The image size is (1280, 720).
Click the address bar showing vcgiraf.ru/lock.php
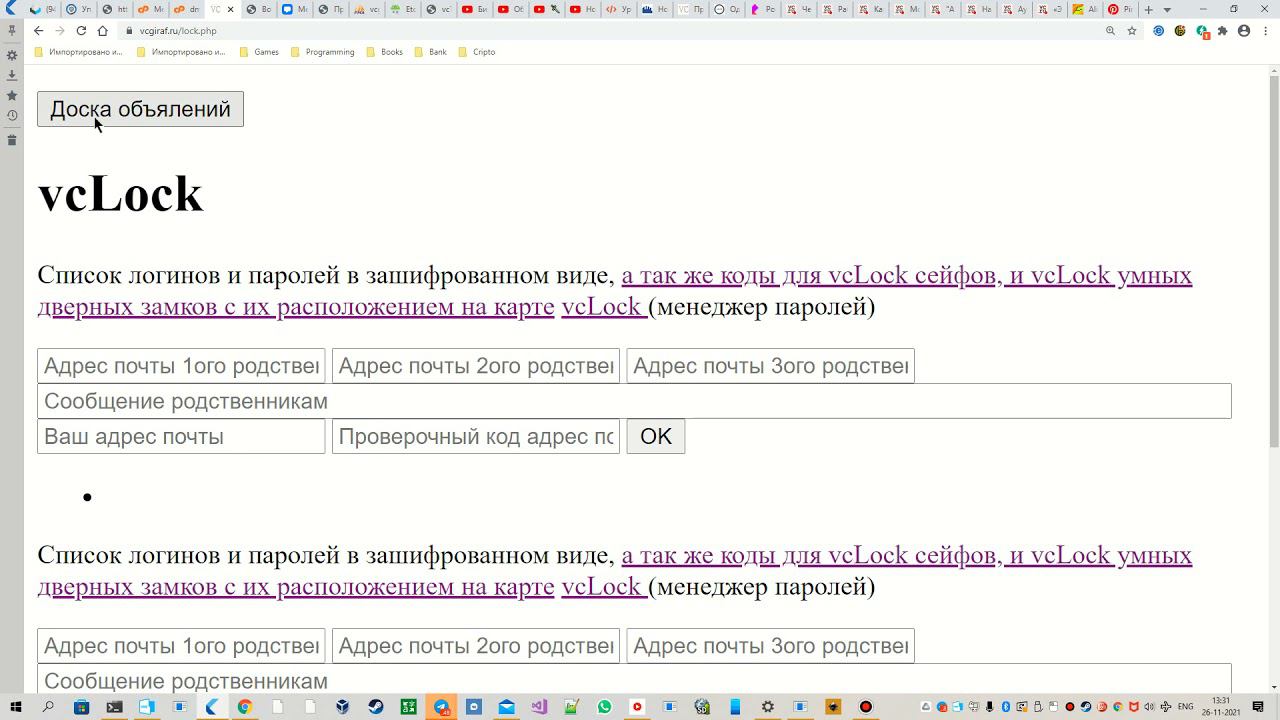610,31
